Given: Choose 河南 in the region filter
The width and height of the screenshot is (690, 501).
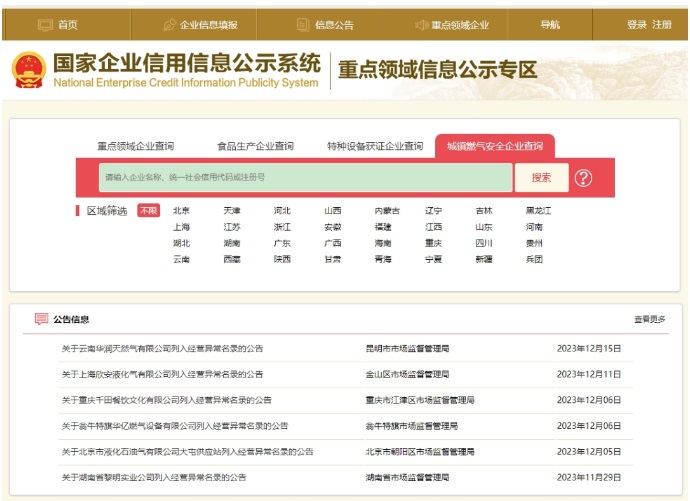Looking at the screenshot, I should pyautogui.click(x=534, y=227).
